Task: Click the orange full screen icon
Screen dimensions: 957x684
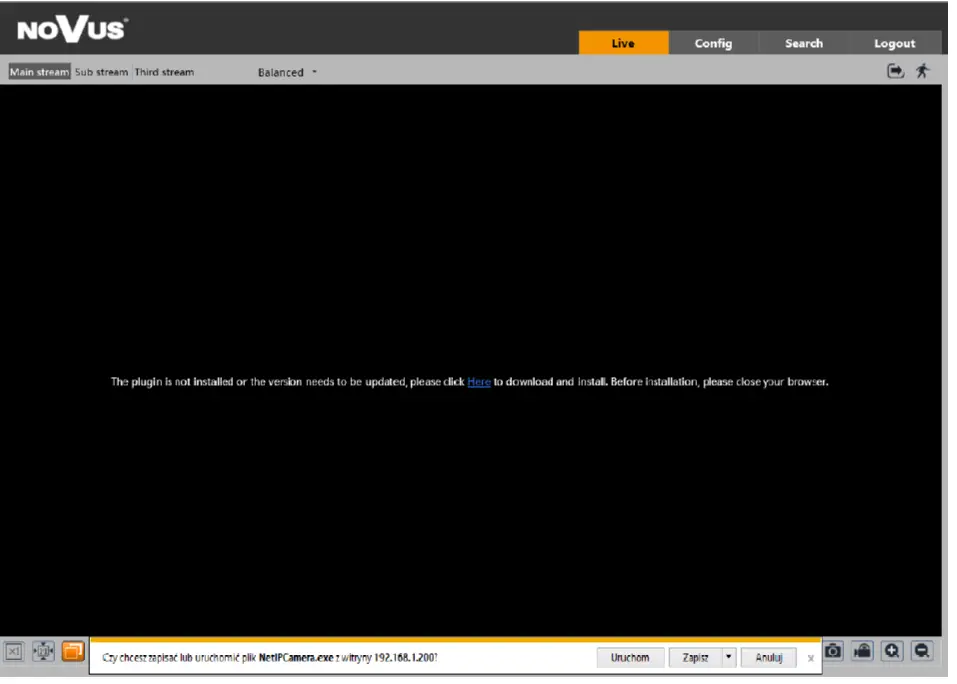Action: (73, 651)
